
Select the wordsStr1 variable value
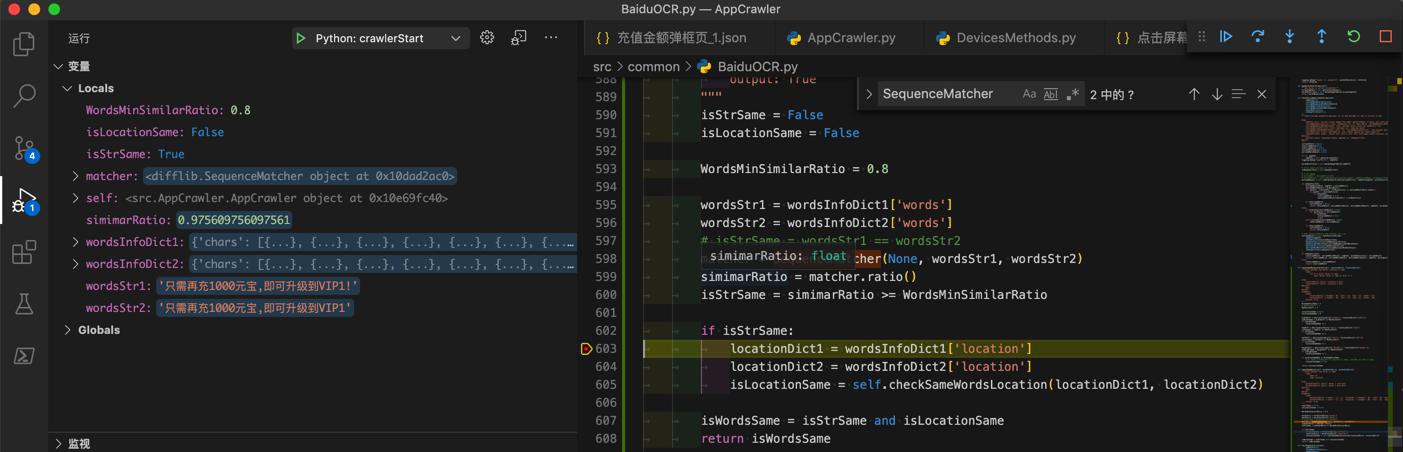[x=257, y=286]
